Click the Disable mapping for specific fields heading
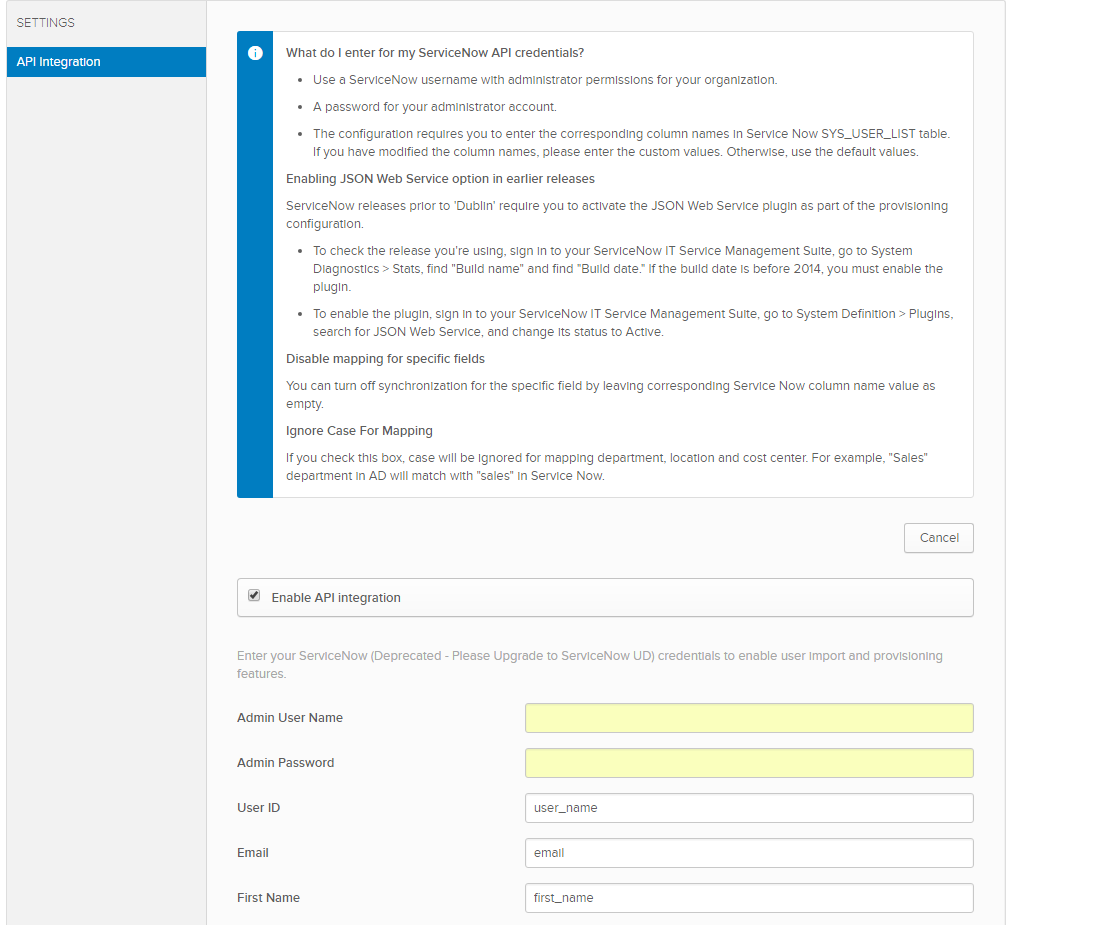 [x=385, y=359]
